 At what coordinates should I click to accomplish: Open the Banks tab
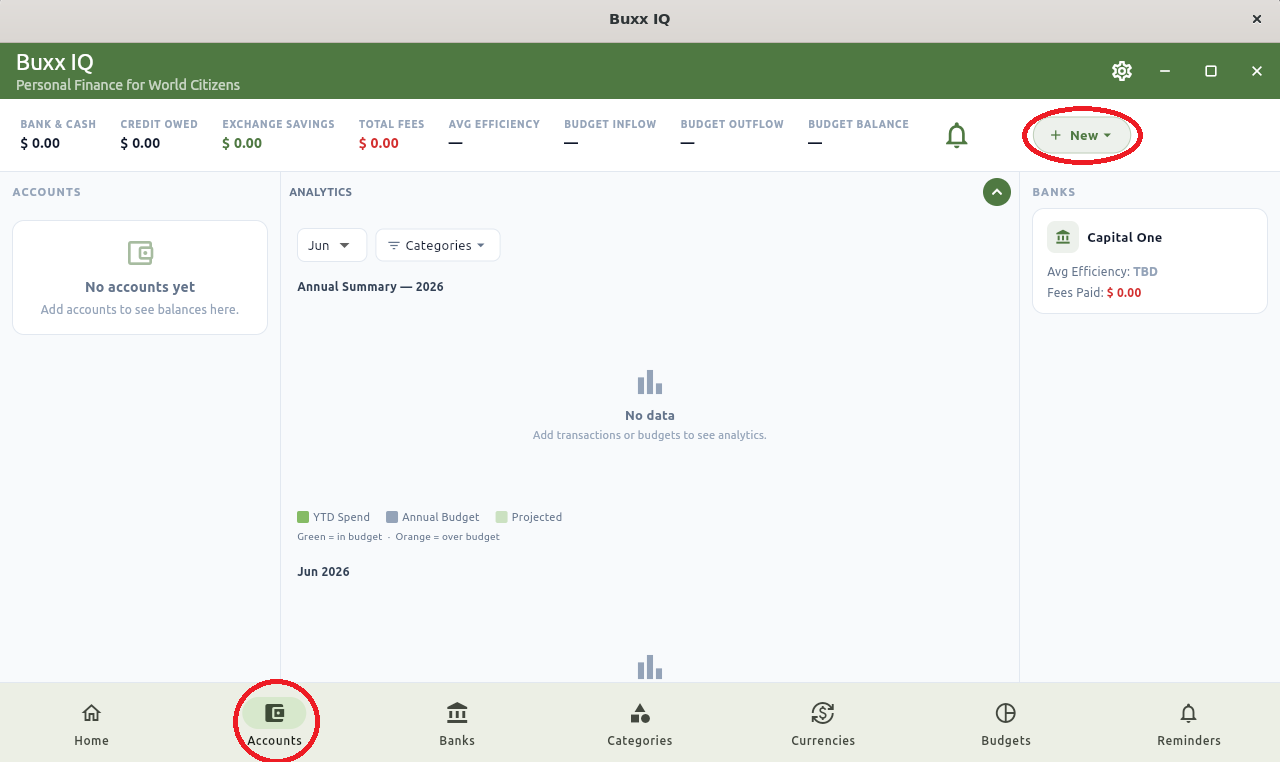pos(457,725)
